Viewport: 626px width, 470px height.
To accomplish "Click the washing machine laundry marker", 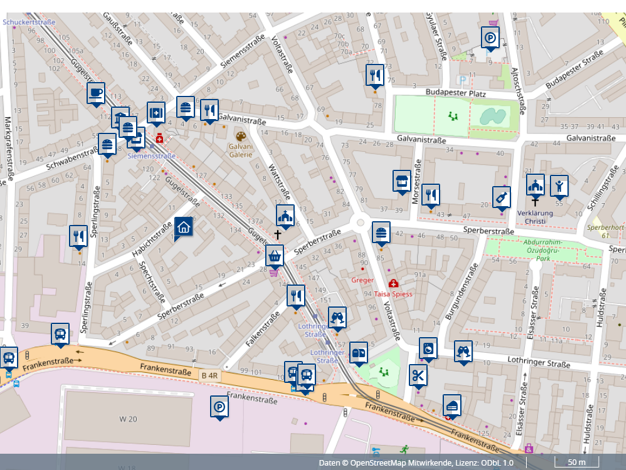I will pos(429,348).
